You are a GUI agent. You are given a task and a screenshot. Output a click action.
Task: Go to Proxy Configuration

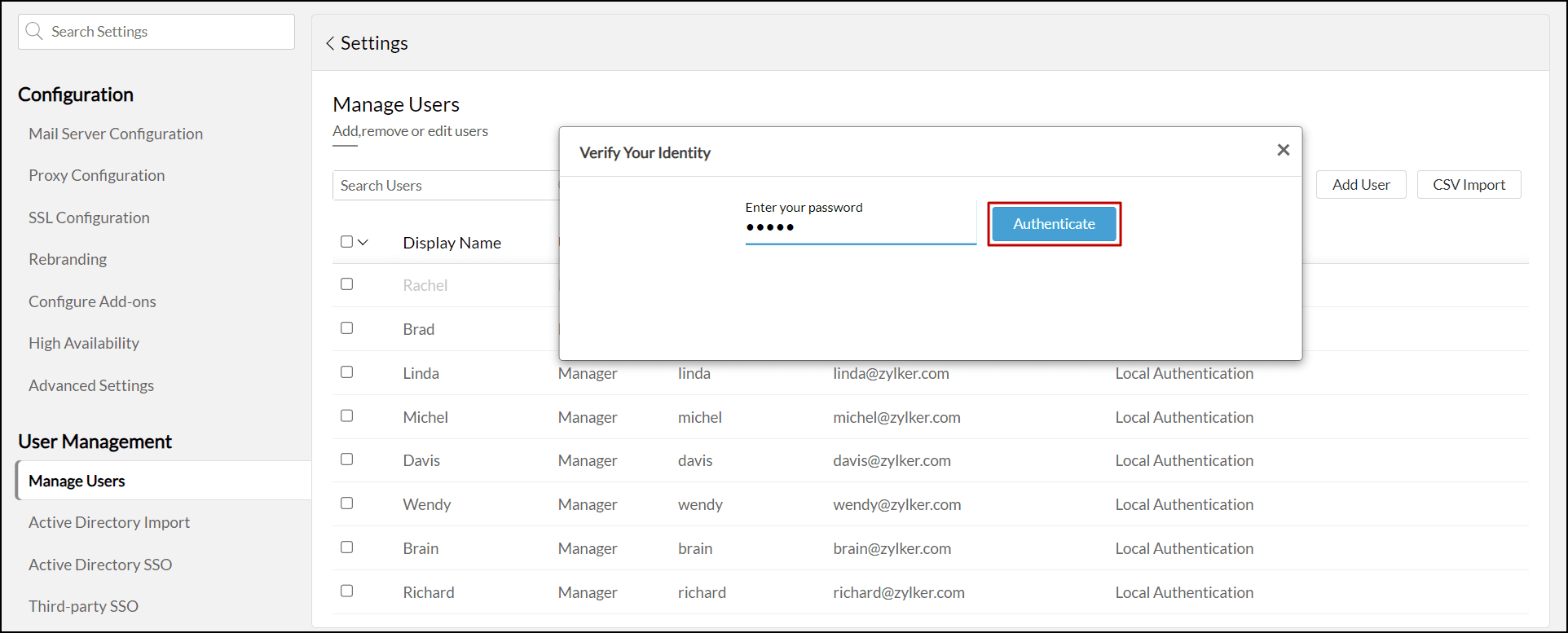pyautogui.click(x=97, y=175)
